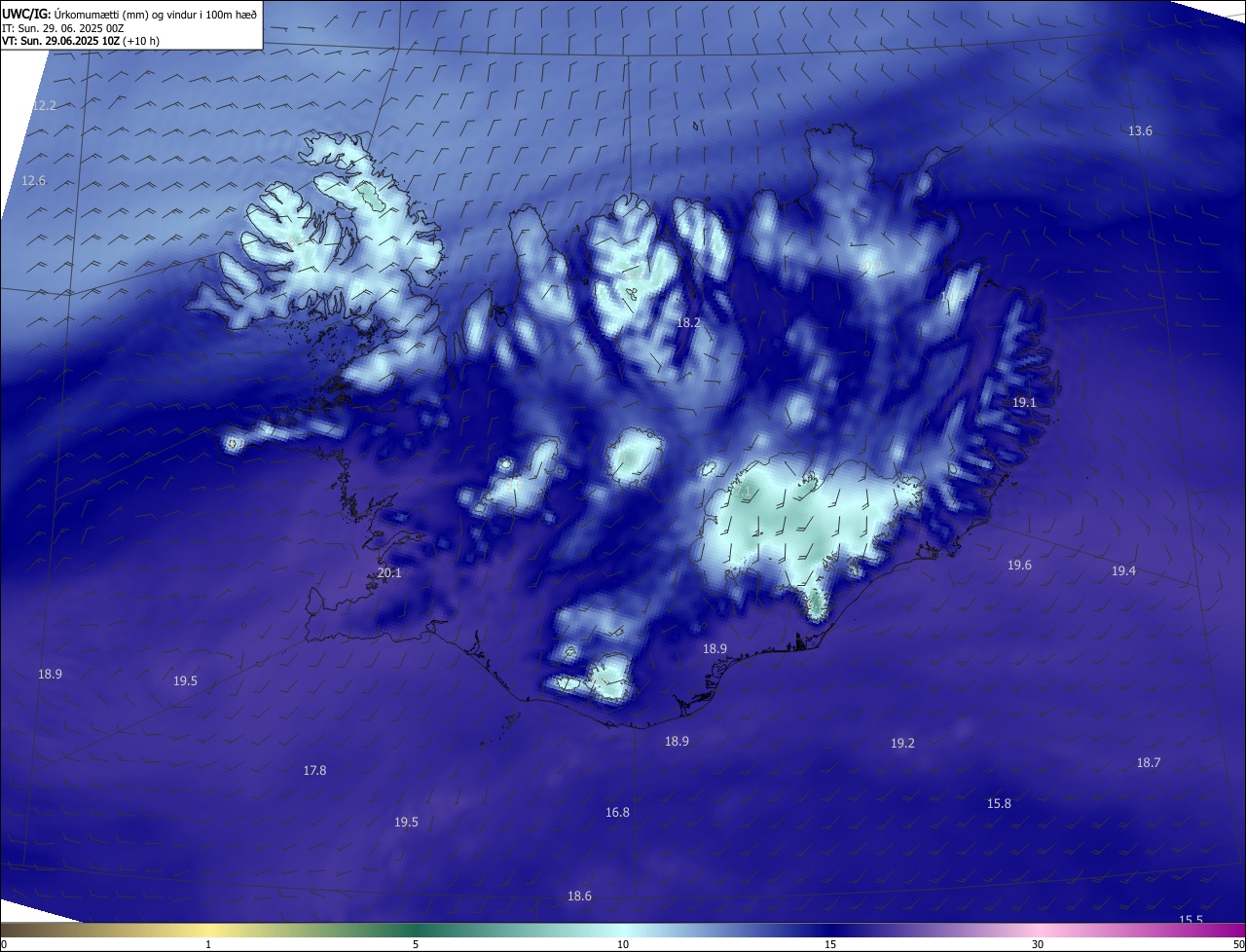This screenshot has width=1246, height=952.
Task: Click the 19.6 value label
Action: click(x=1019, y=565)
